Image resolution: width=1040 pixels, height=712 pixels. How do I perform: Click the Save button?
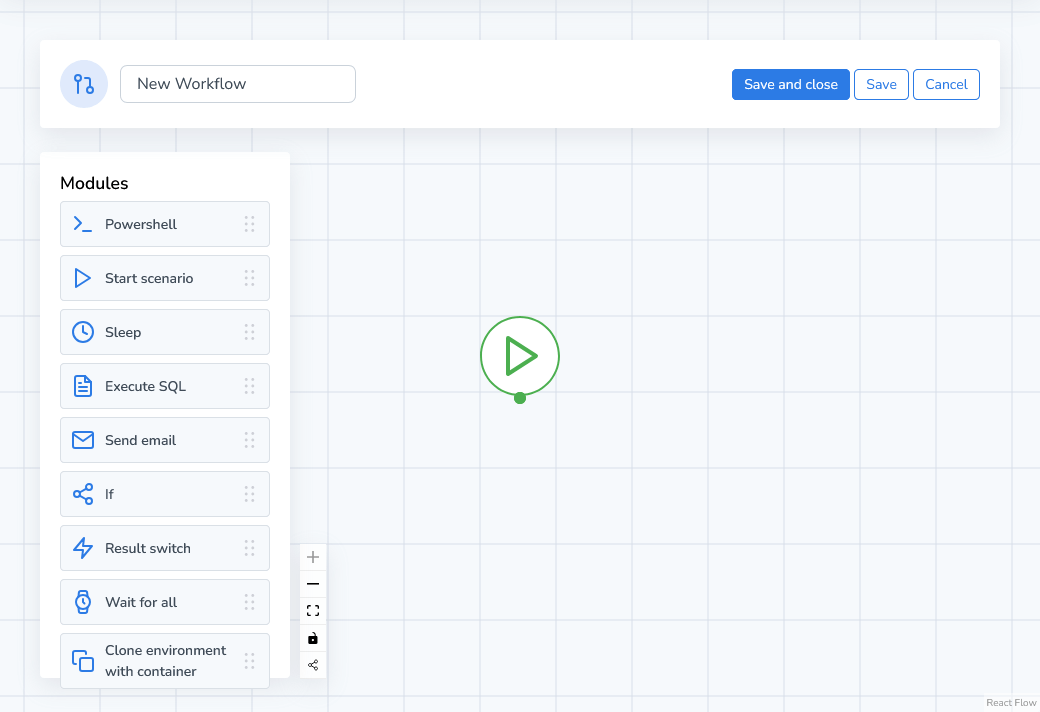[881, 84]
